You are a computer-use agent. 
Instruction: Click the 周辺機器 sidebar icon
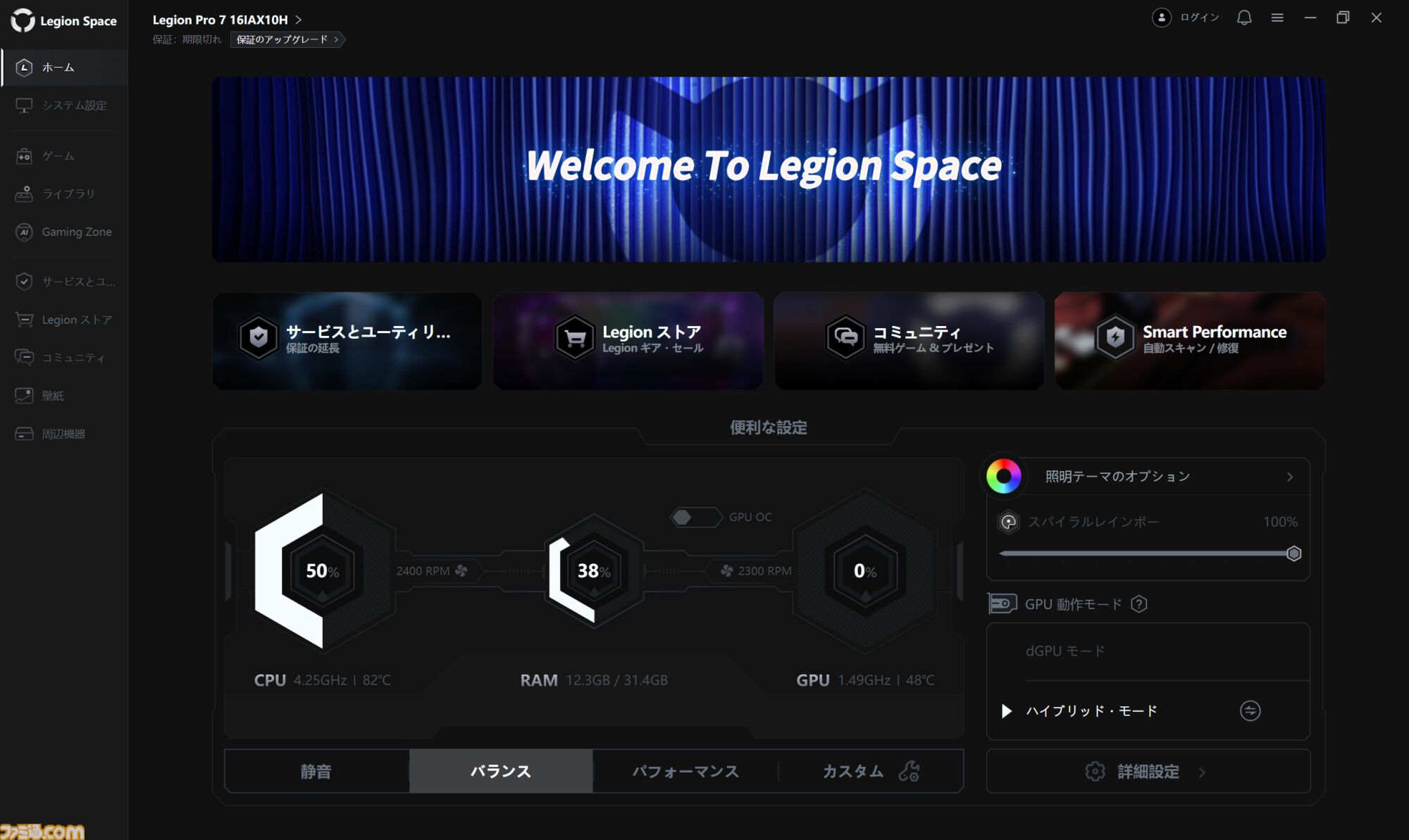(x=24, y=434)
